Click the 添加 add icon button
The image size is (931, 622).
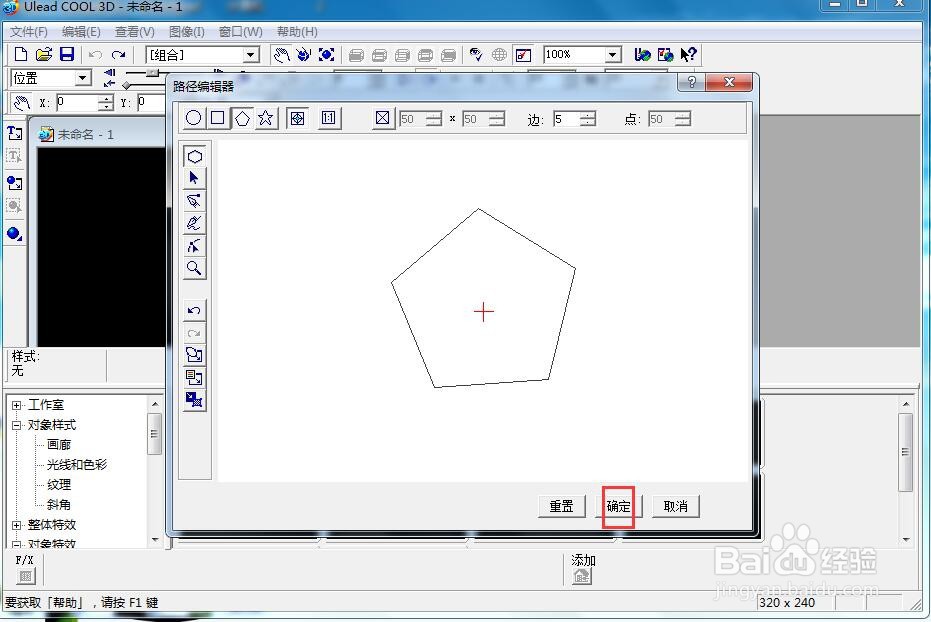tap(582, 576)
